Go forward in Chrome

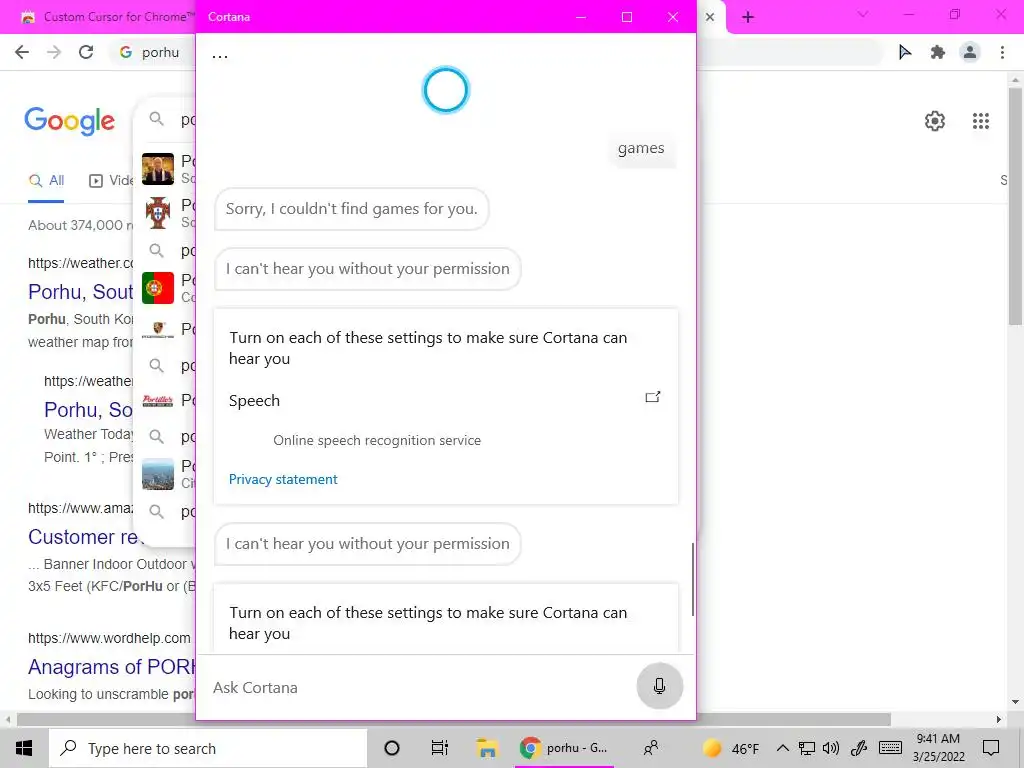tap(54, 52)
